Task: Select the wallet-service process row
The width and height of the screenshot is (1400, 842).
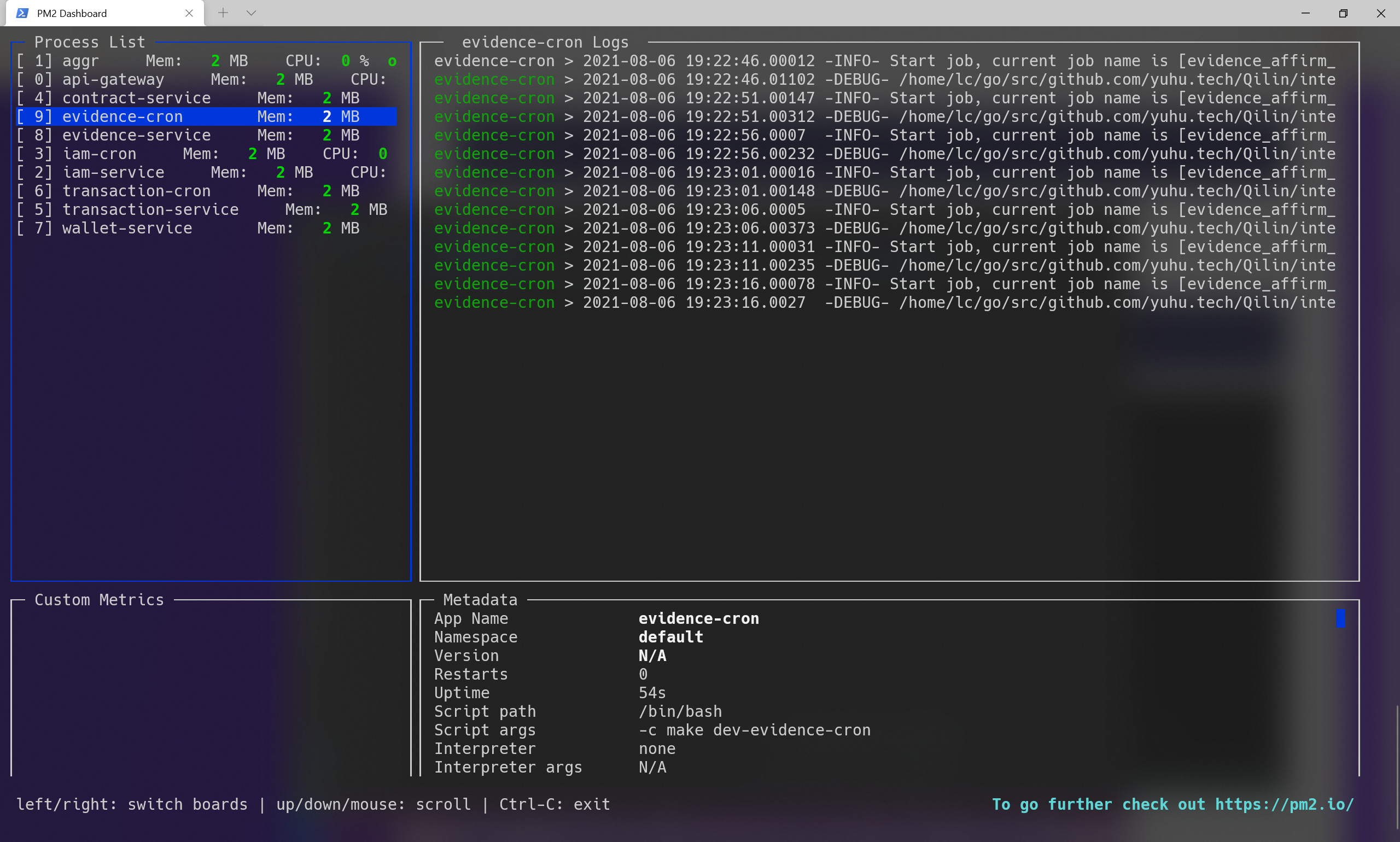Action: [x=126, y=228]
